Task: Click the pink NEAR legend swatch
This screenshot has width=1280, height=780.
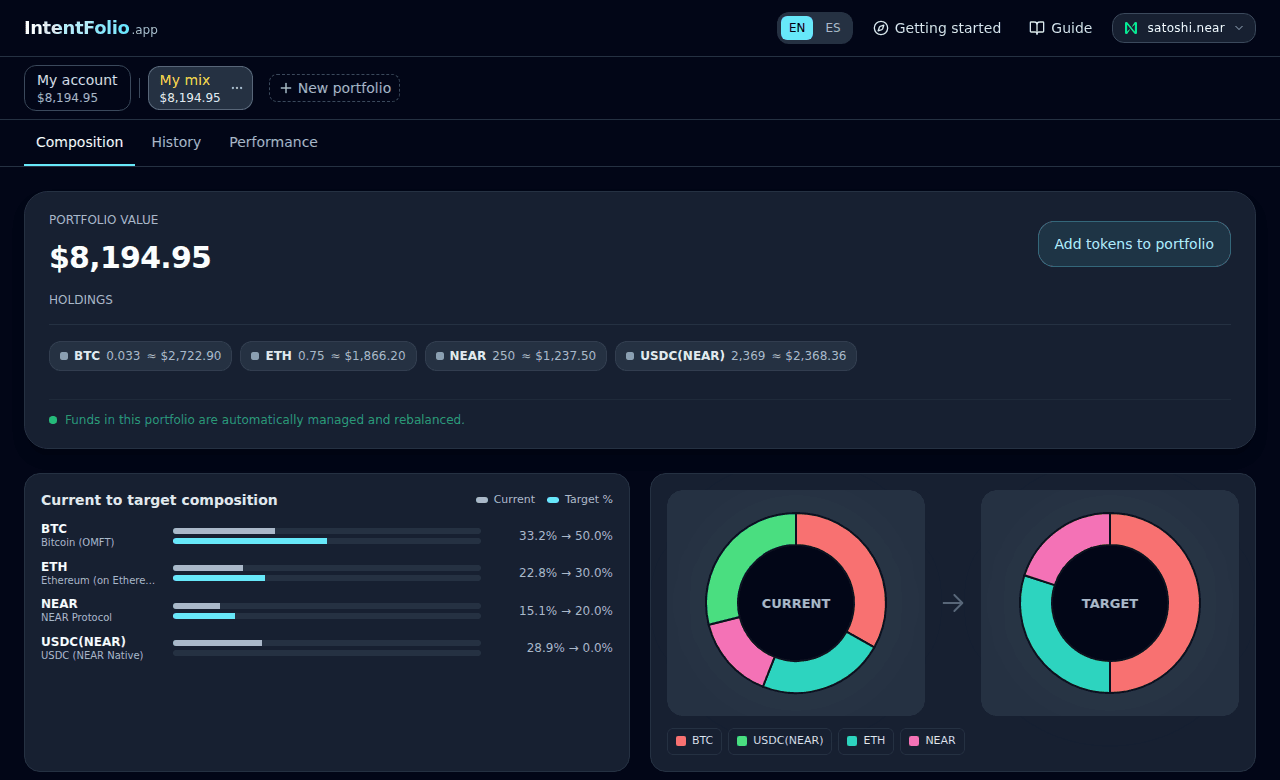Action: 914,741
